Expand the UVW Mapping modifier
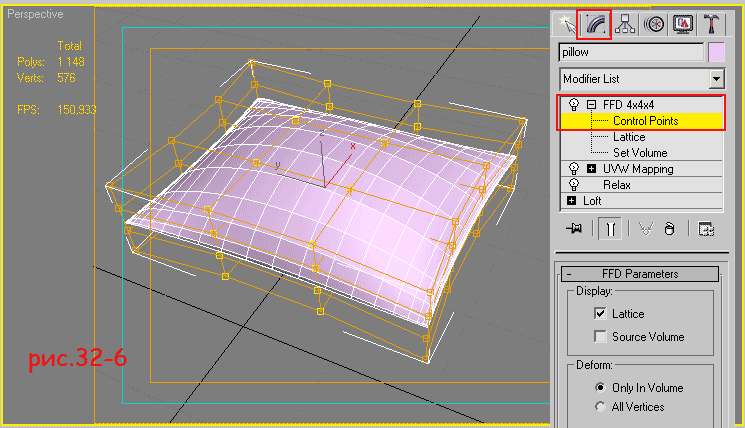Viewport: 745px width, 428px height. tap(591, 169)
